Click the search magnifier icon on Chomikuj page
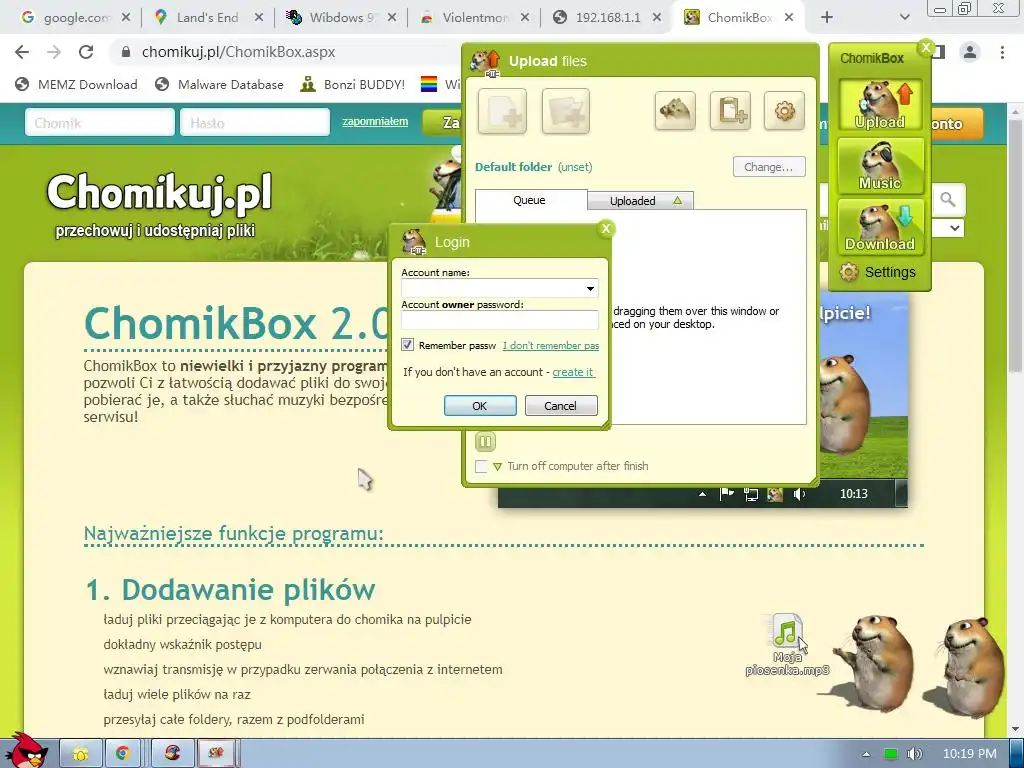The image size is (1024, 768). 948,199
